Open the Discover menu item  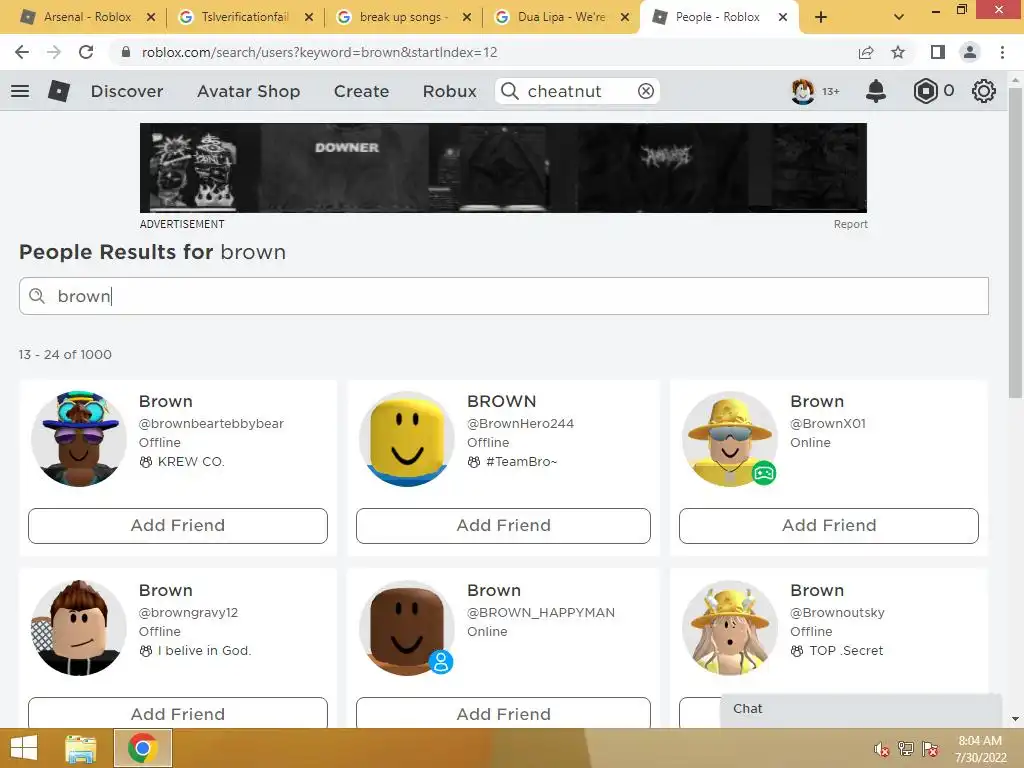coord(127,91)
